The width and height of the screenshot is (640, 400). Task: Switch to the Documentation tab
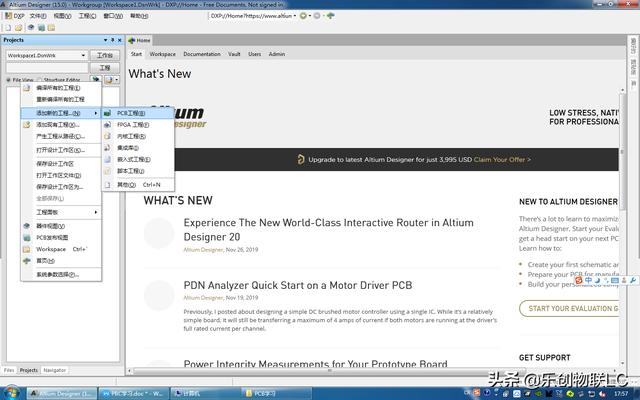[202, 54]
